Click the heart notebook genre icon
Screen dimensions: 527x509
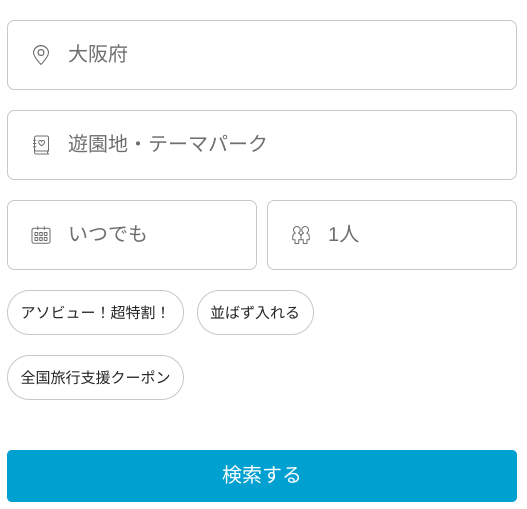click(41, 145)
